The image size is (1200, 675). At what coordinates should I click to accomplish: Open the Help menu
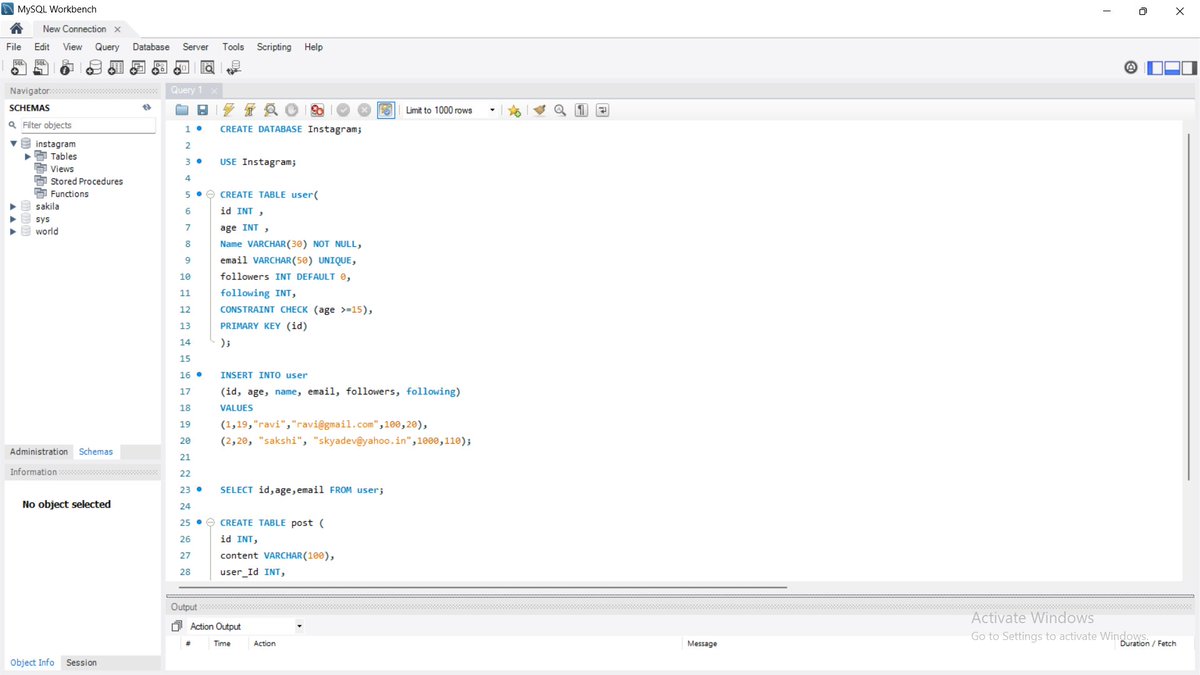pos(314,47)
